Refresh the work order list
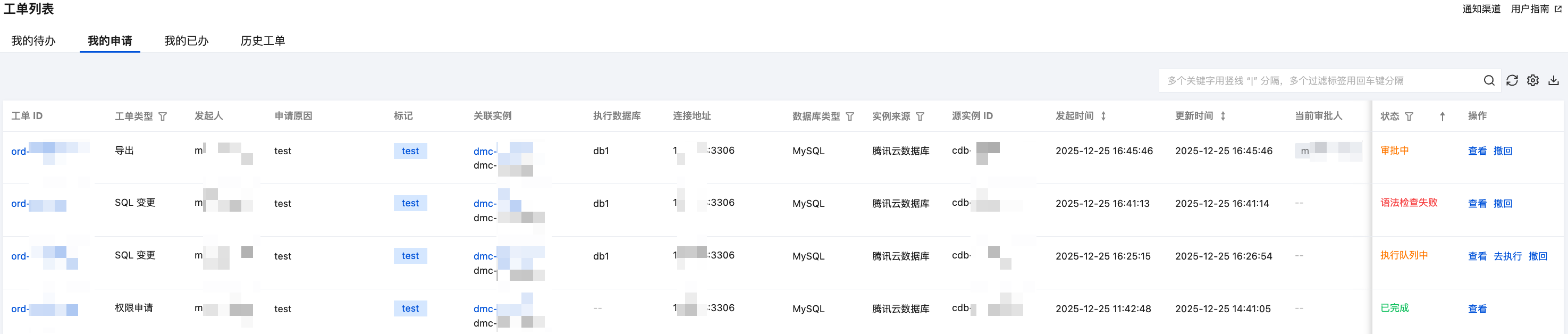Viewport: 1568px width, 334px height. click(x=1511, y=80)
